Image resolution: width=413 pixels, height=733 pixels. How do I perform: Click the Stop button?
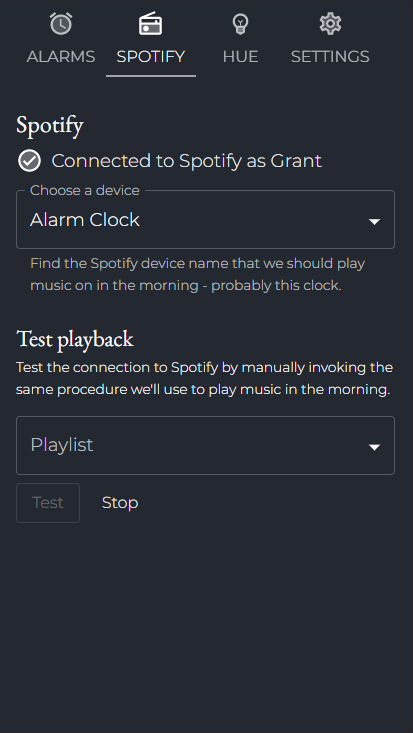click(x=120, y=503)
